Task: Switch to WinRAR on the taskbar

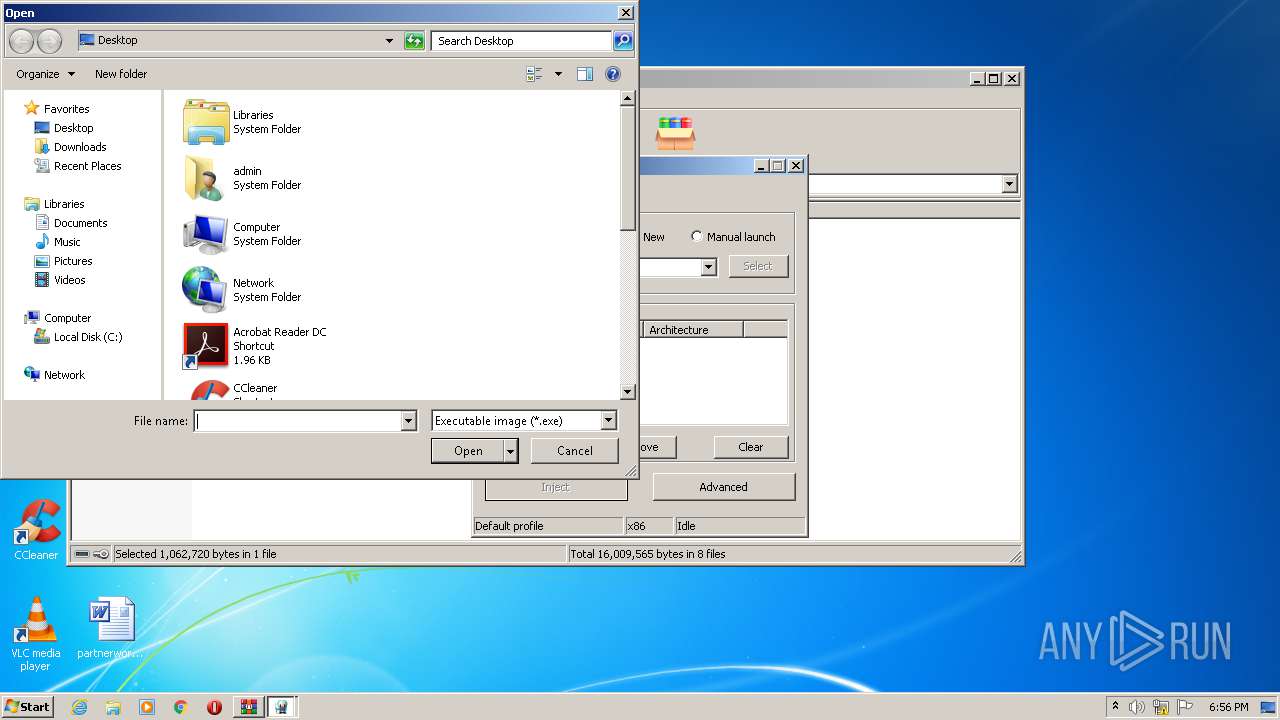Action: 249,707
